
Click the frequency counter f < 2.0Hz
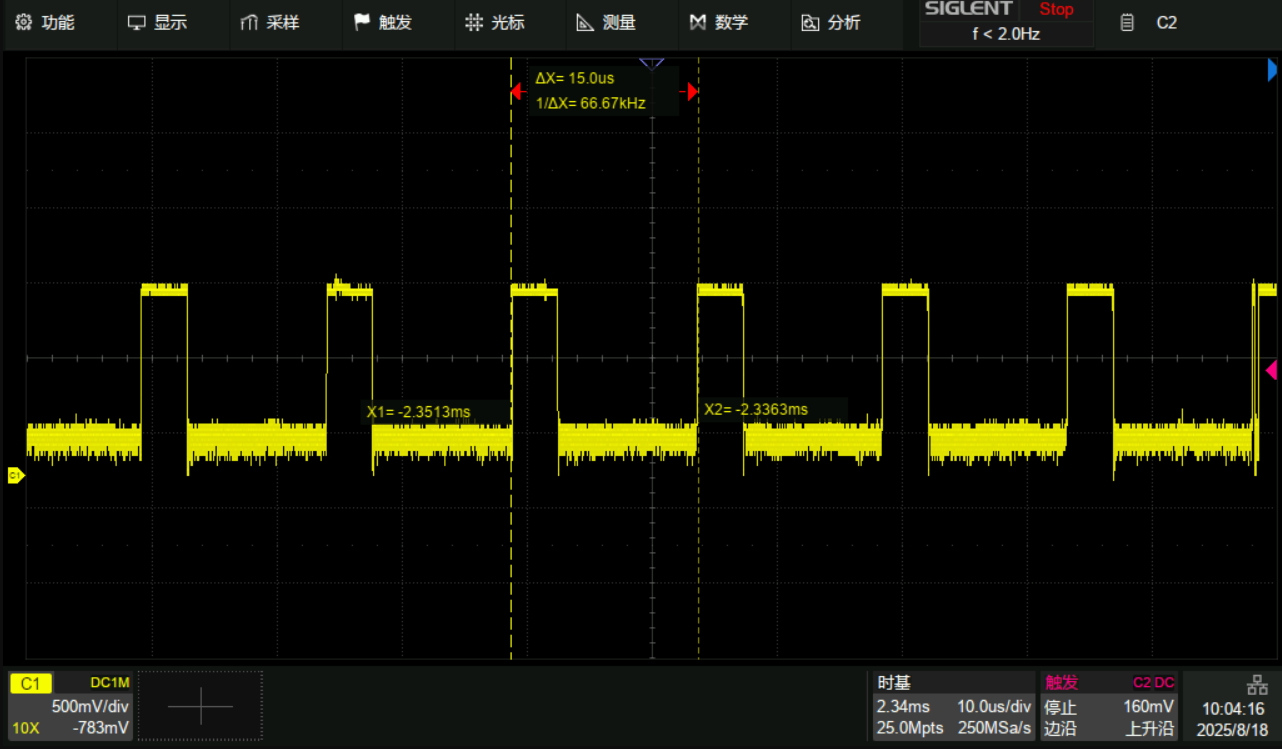tap(1006, 34)
